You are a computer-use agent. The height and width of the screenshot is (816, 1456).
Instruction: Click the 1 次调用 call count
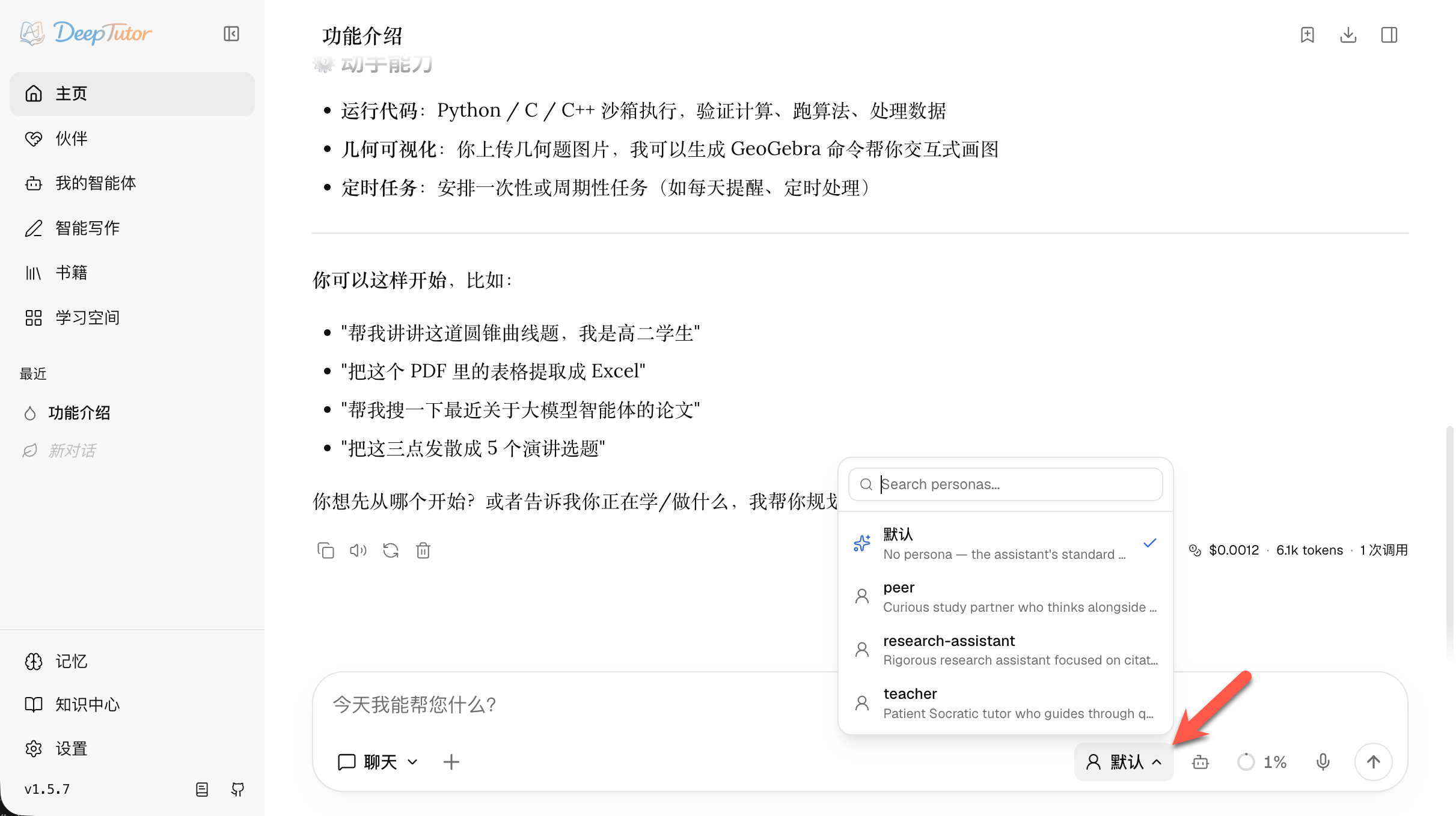pos(1384,550)
